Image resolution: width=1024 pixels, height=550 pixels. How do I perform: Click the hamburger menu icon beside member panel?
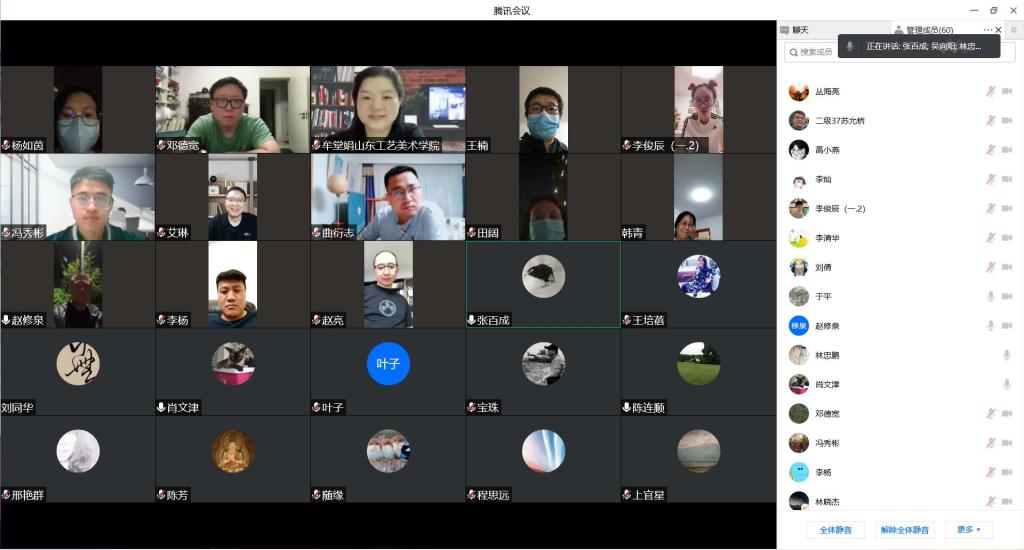pos(1013,30)
